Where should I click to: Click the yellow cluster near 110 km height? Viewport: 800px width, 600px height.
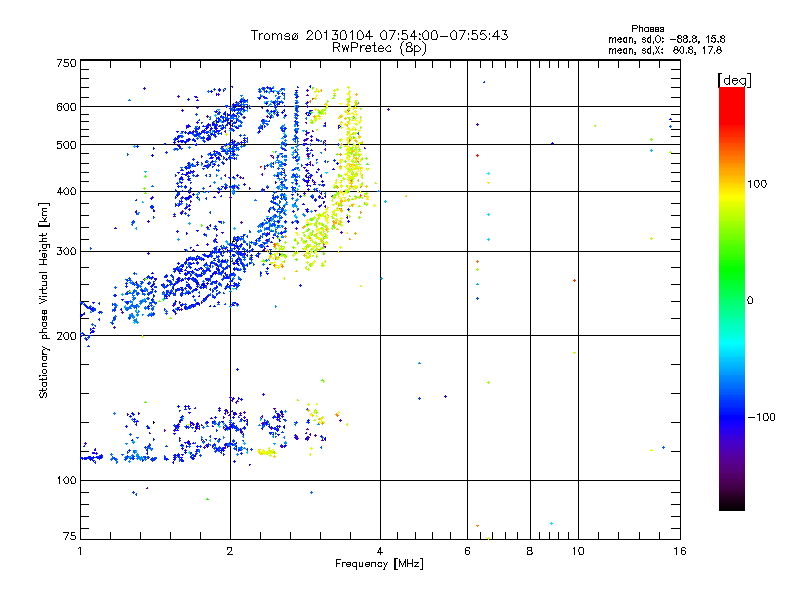tap(267, 452)
